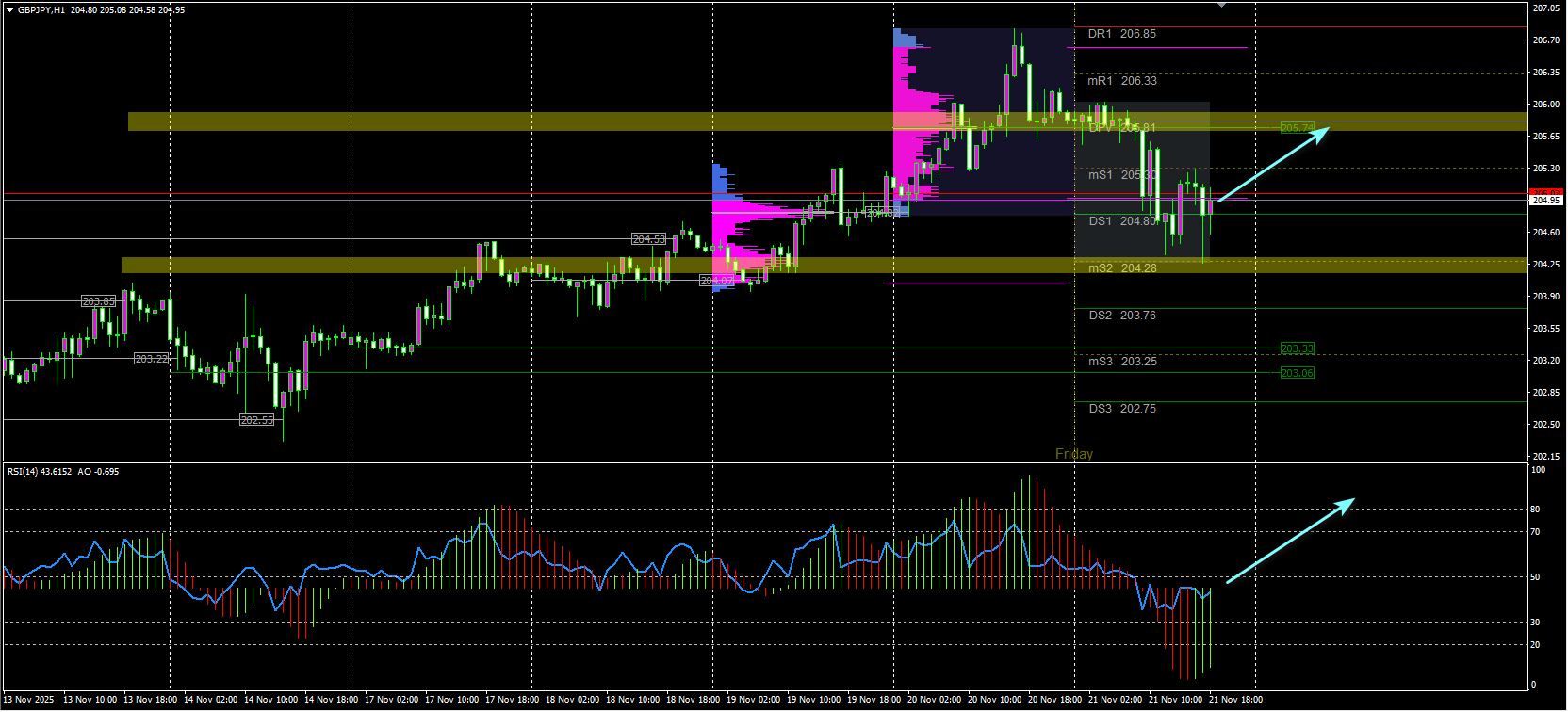Select the RSI(14) 43.6152 indicator label
The width and height of the screenshot is (1568, 712).
coord(40,472)
